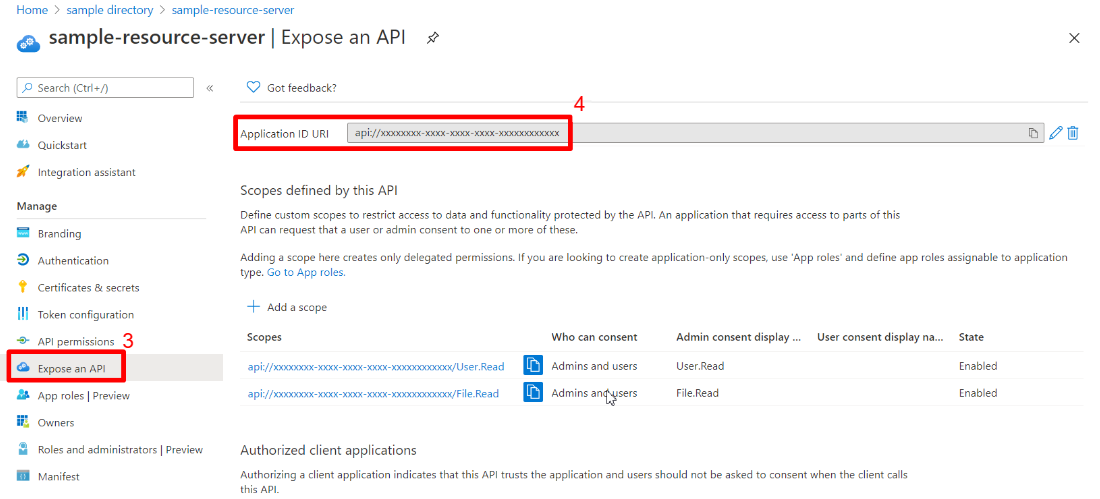Open the Manifest page
This screenshot has width=1100, height=499.
(58, 477)
